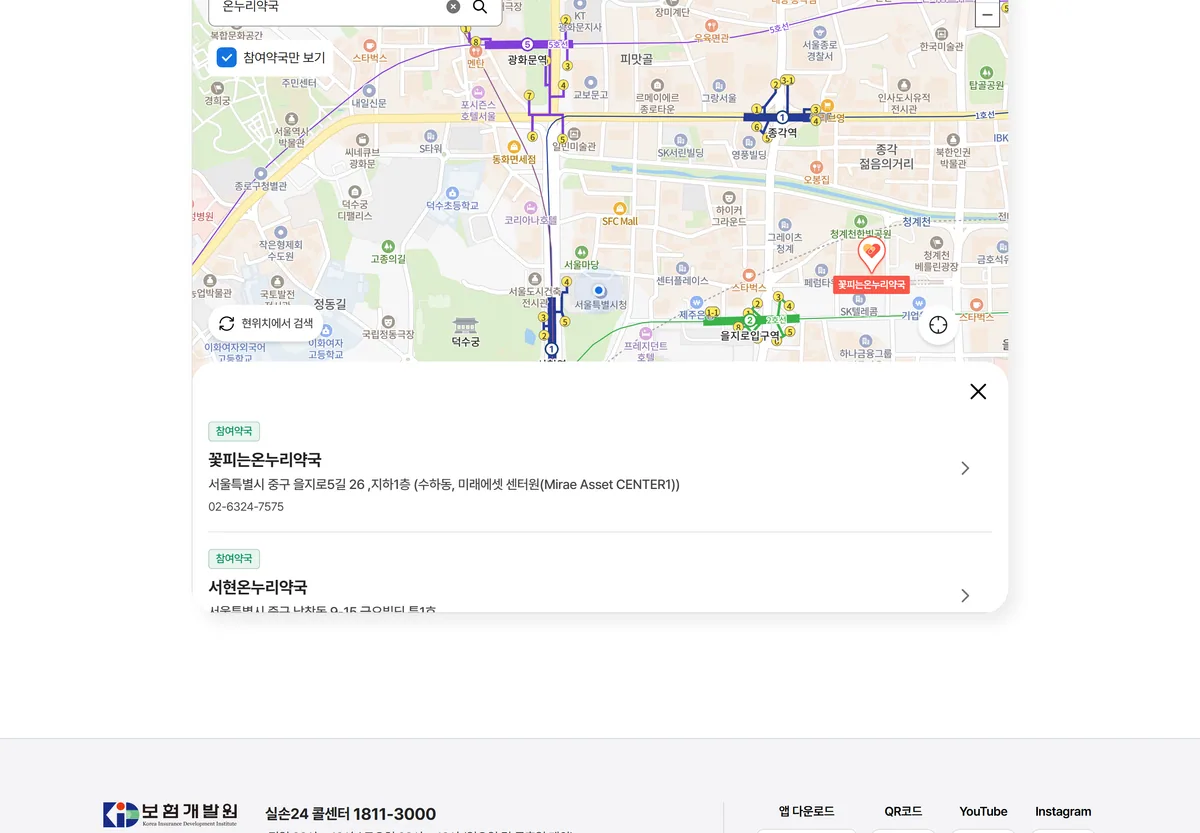Click the 탑골공원 park marker
The image size is (1200, 833).
986,72
